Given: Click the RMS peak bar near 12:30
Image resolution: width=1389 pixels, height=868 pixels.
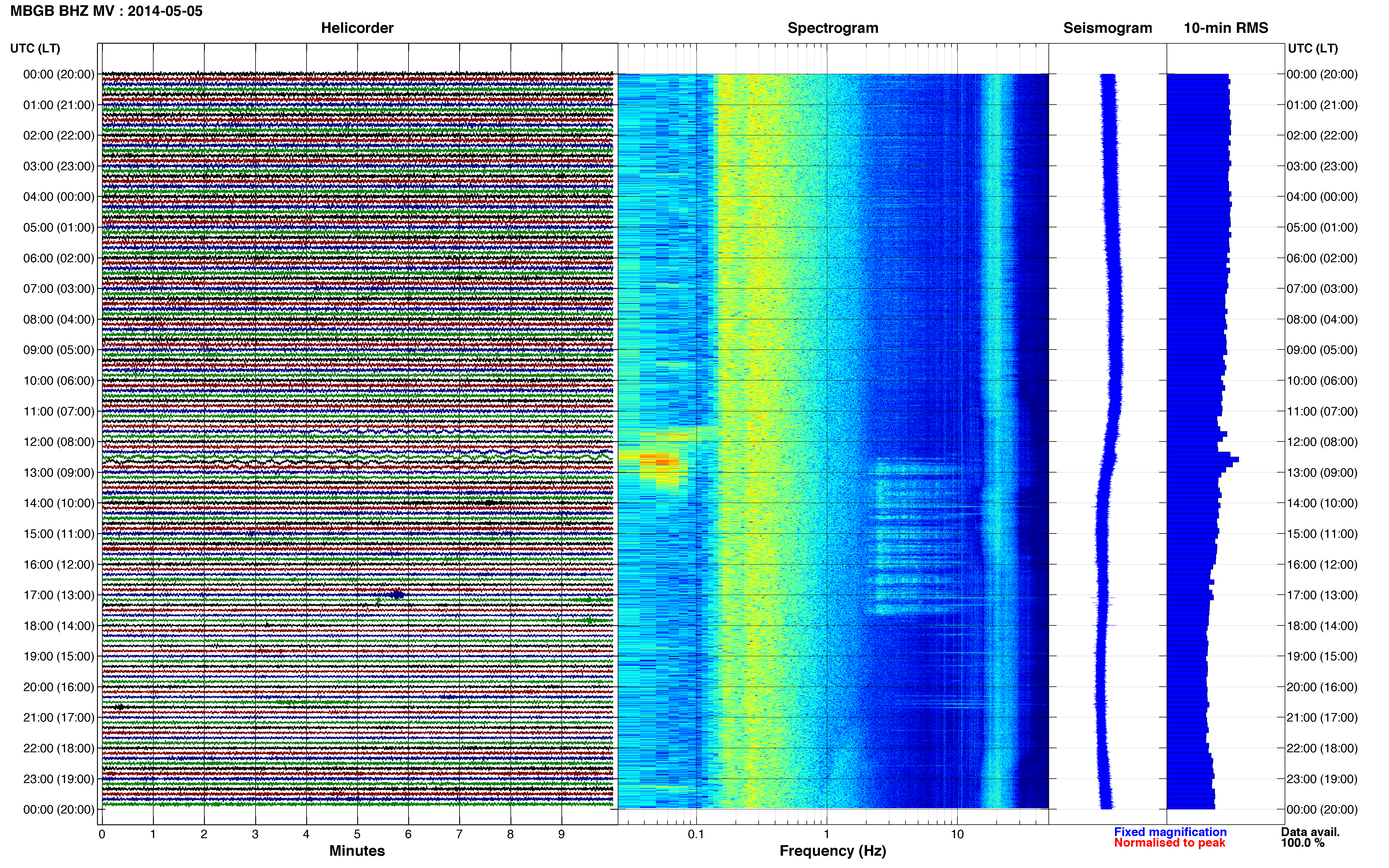Looking at the screenshot, I should coord(1203,459).
